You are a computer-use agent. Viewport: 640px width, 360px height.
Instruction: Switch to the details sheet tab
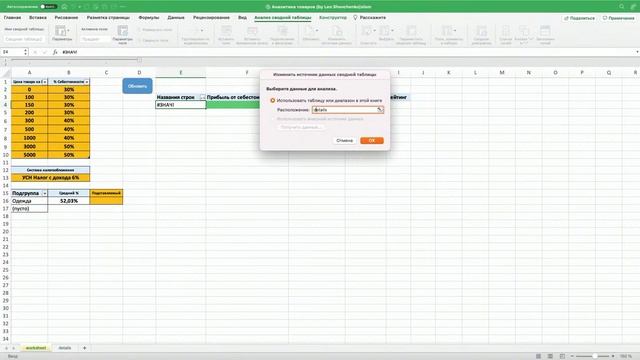(x=64, y=348)
